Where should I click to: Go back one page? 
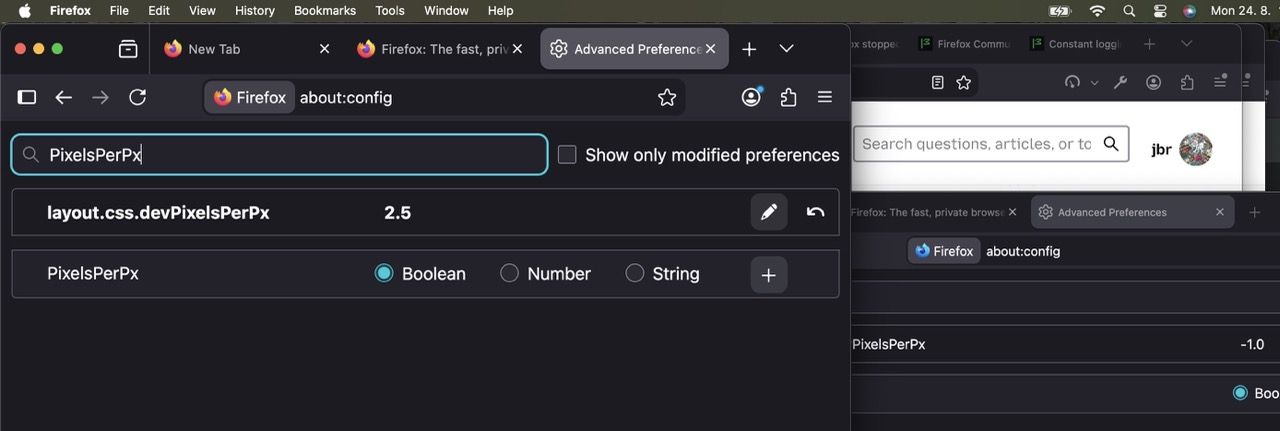click(64, 97)
